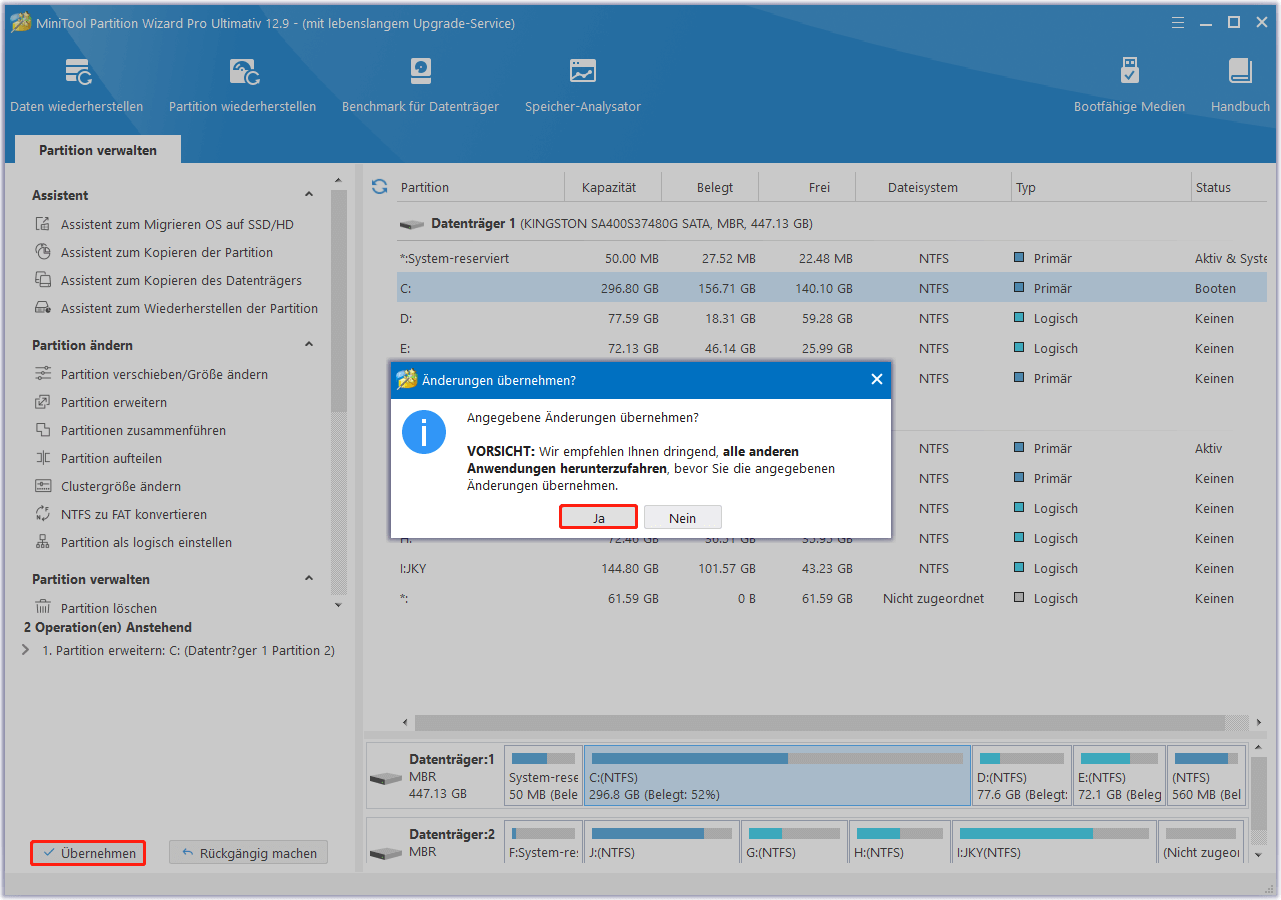This screenshot has width=1281, height=900.
Task: Select System-reserviert block on Datenträger 1 map
Action: pyautogui.click(x=543, y=775)
